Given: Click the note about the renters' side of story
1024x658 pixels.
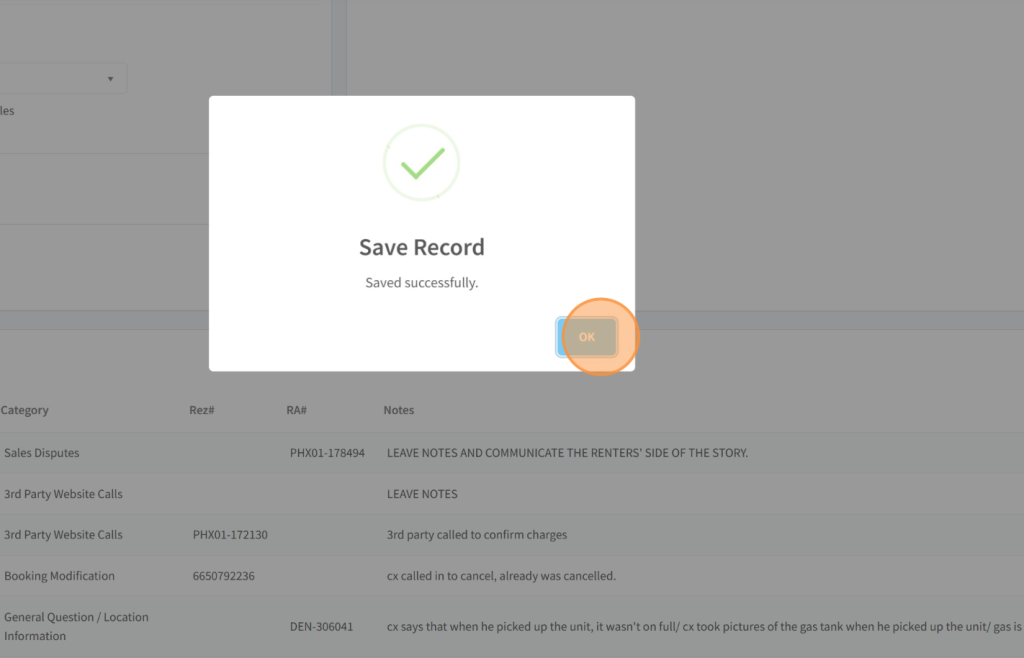Looking at the screenshot, I should (x=567, y=453).
